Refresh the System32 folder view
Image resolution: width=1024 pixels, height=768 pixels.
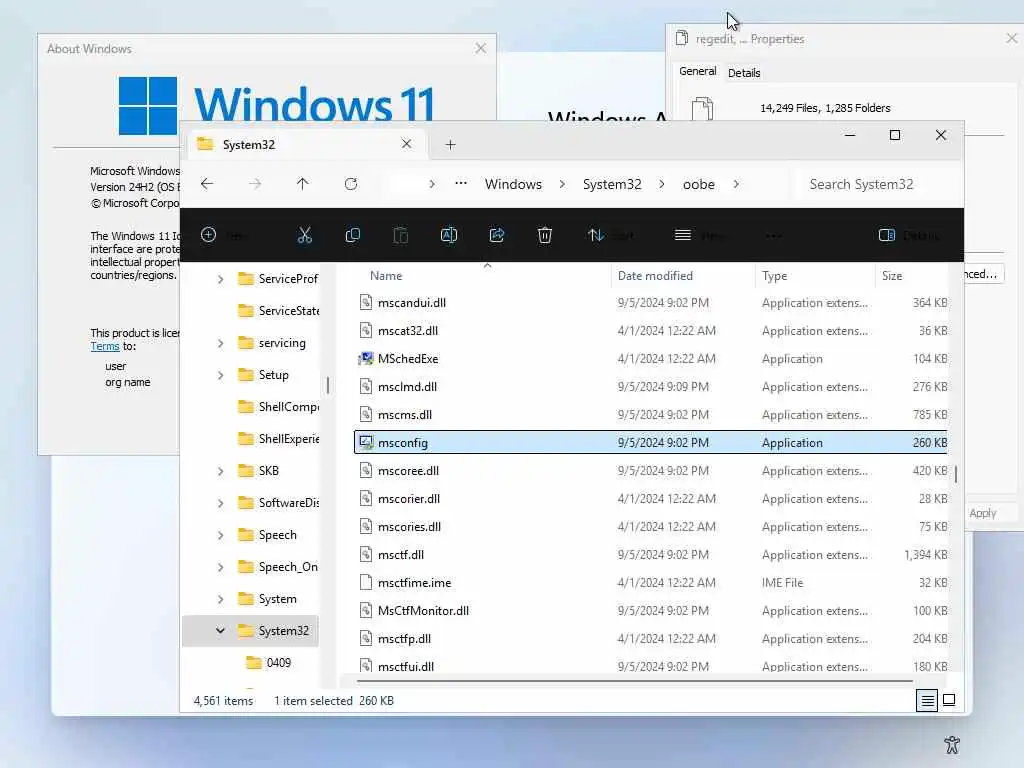pos(351,184)
